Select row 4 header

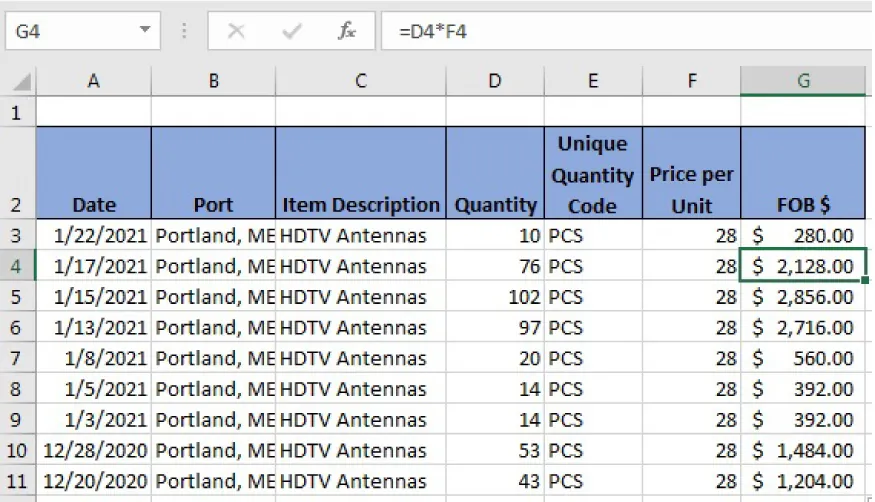click(17, 266)
